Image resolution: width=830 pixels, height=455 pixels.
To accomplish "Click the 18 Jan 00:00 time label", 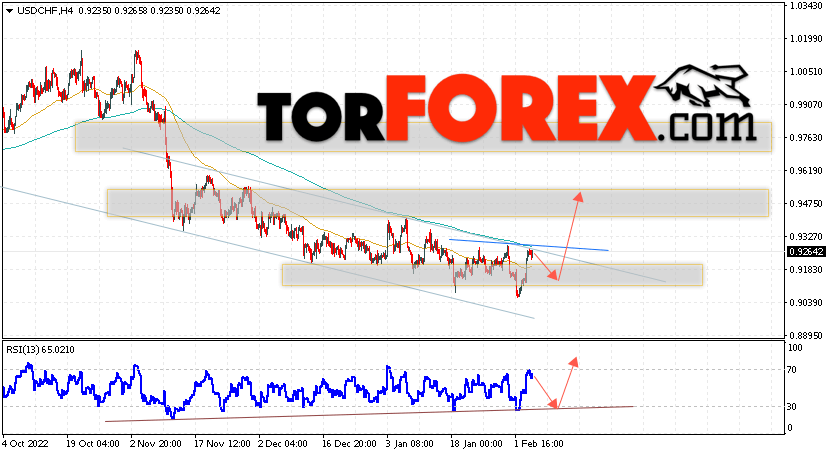I will pos(476,443).
